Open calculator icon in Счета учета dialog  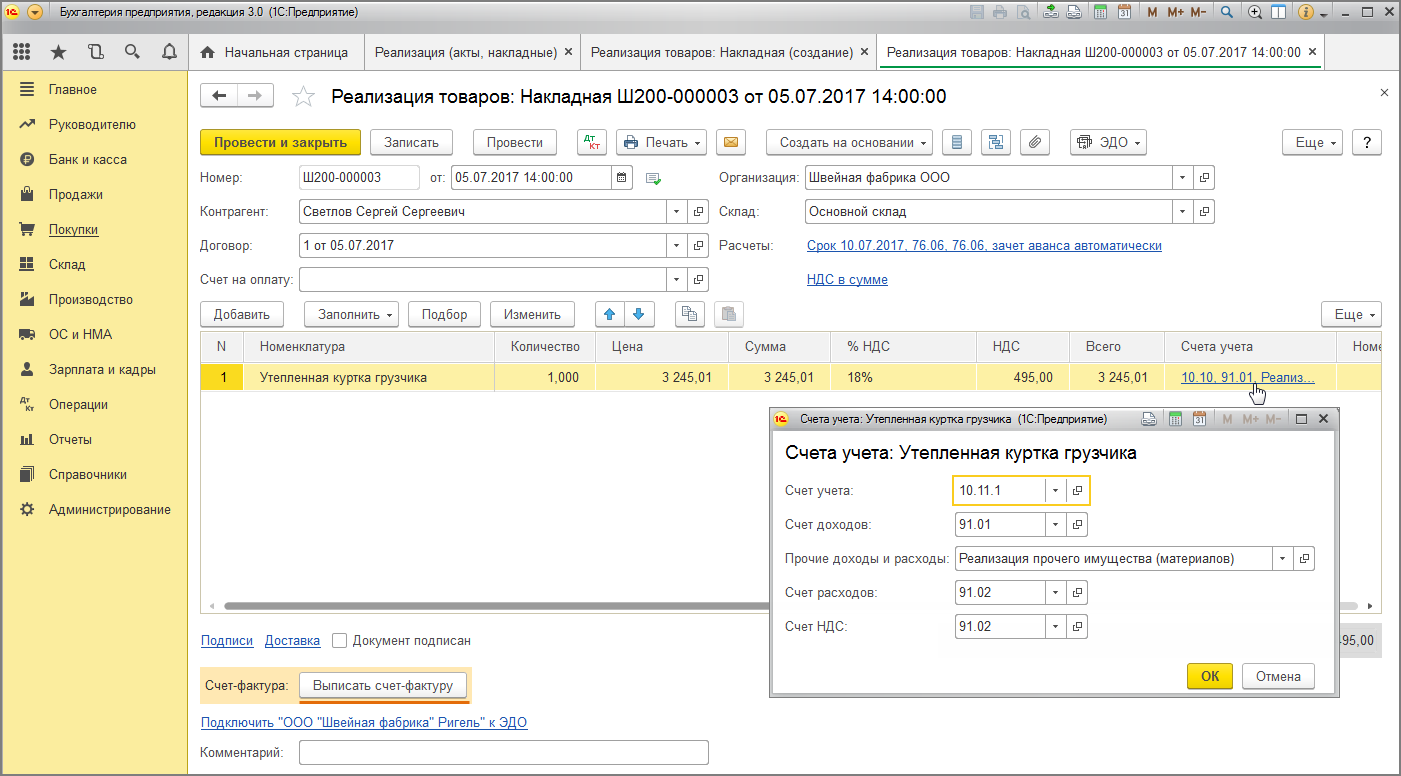[x=1175, y=419]
